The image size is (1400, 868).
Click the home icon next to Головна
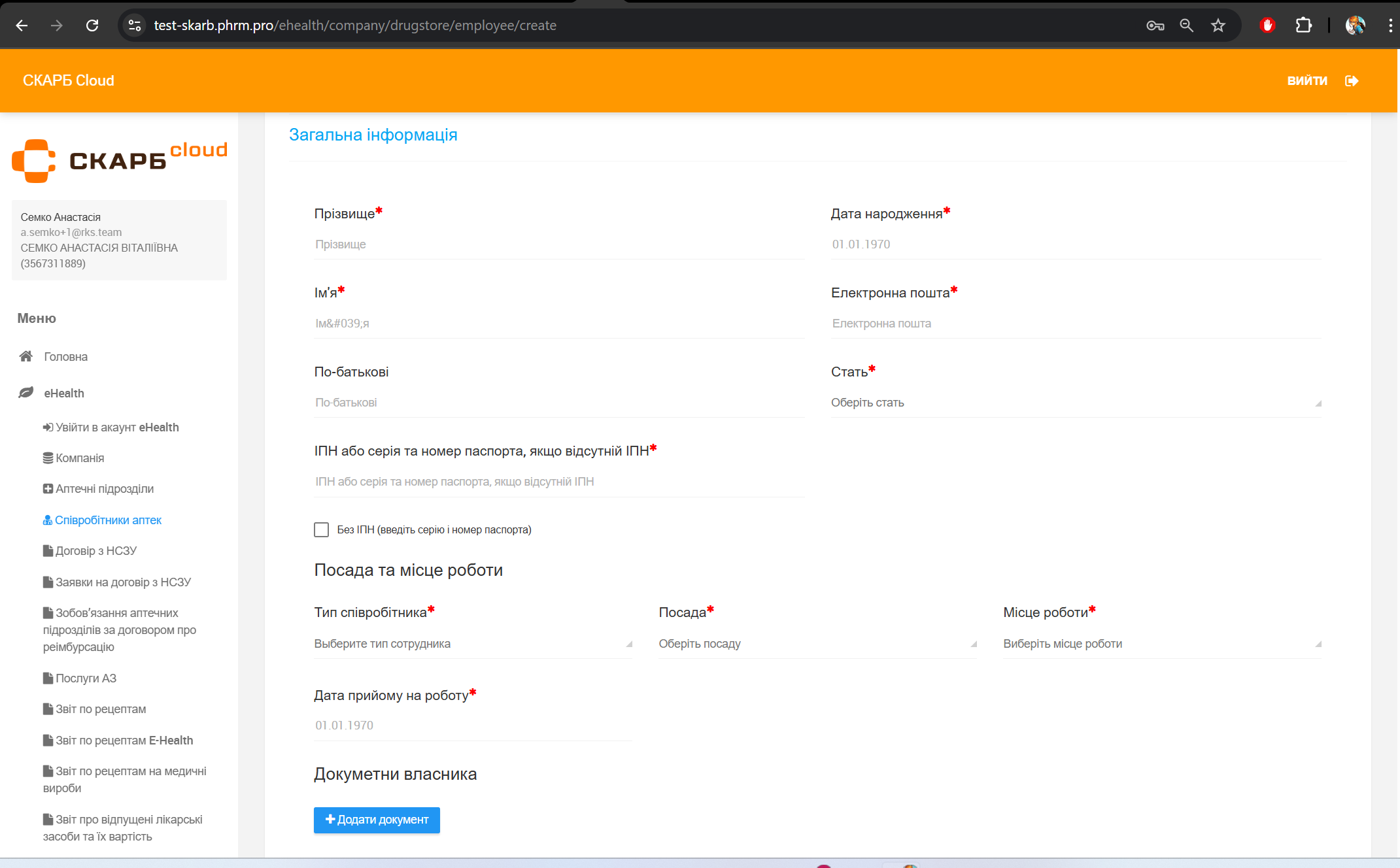pos(26,356)
